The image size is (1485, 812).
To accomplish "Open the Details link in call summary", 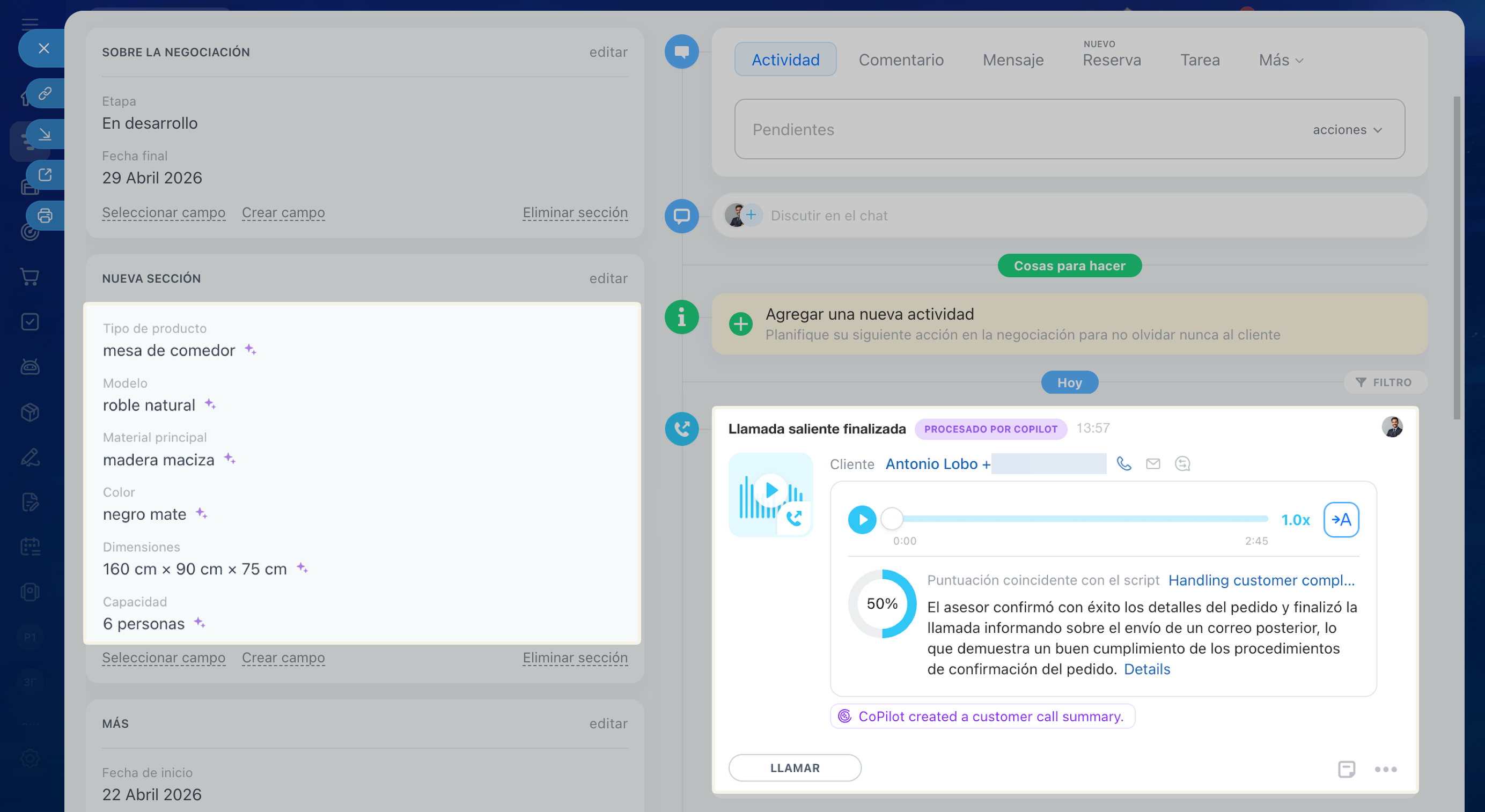I will click(x=1146, y=669).
